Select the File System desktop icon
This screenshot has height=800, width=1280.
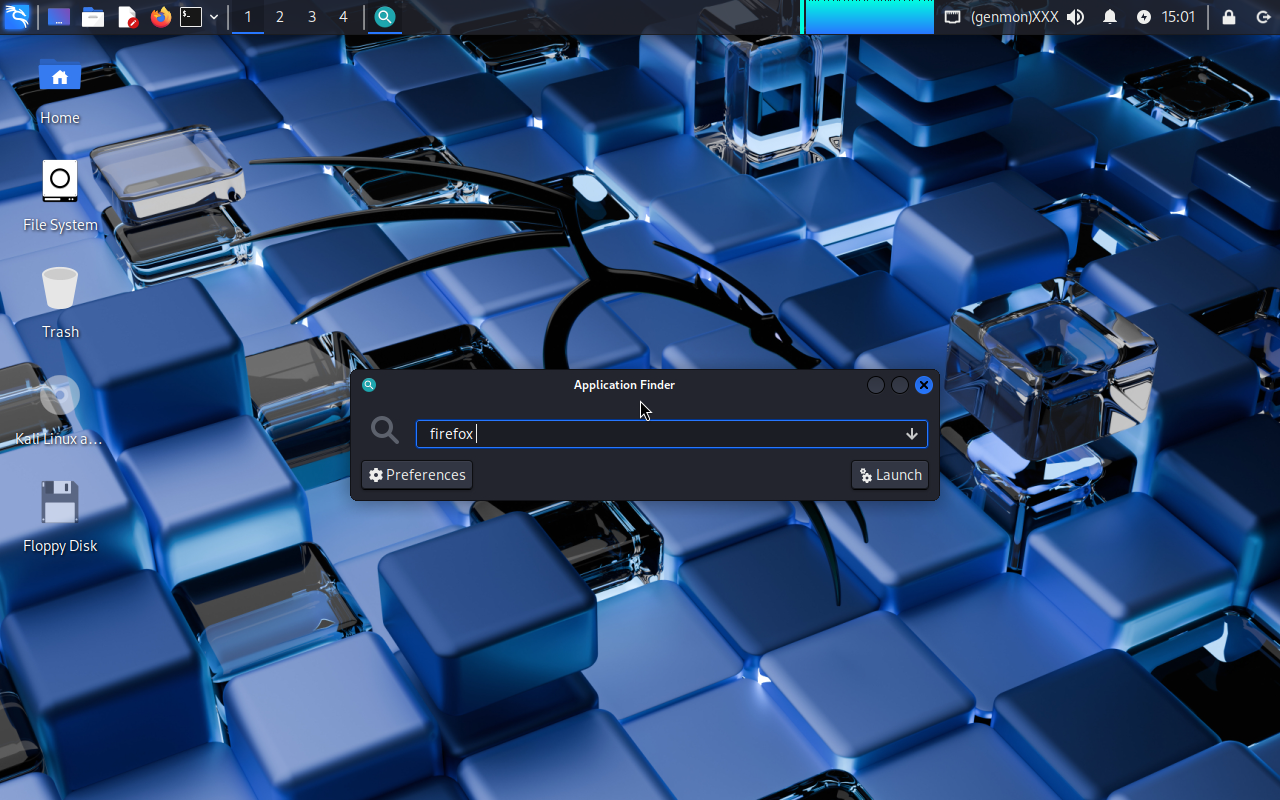60,197
